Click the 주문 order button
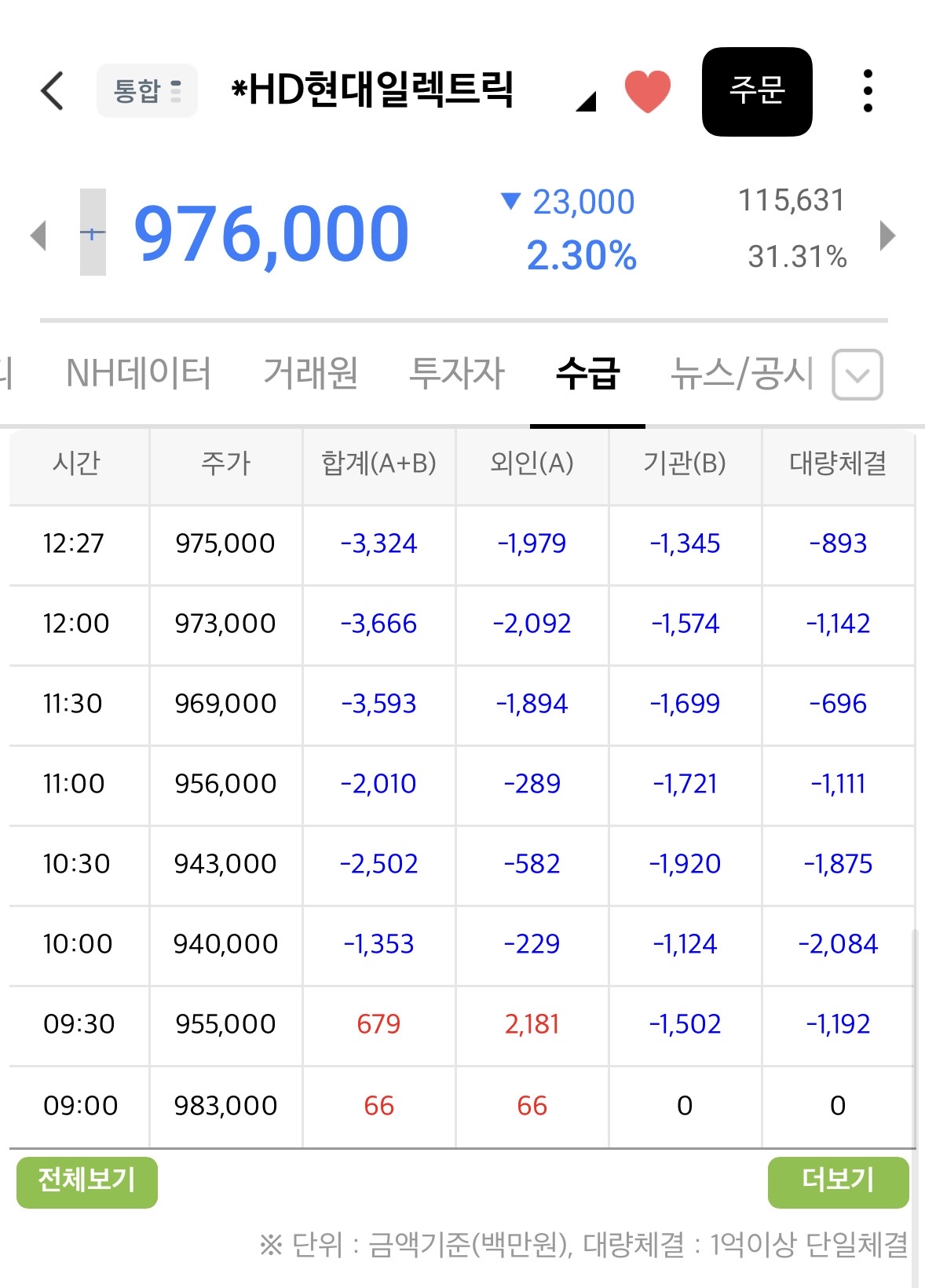 tap(757, 91)
